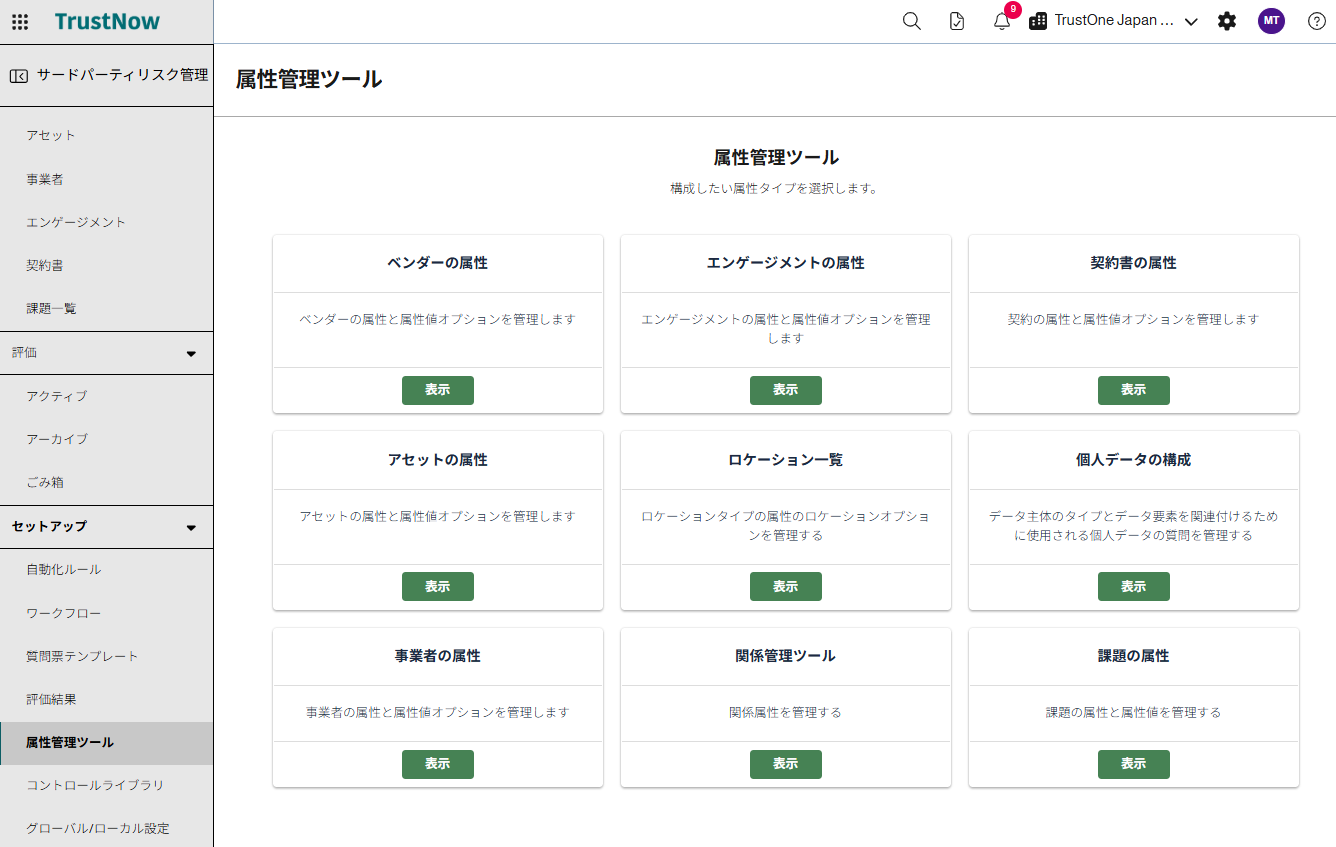Select 属性管理ツール in the sidebar
This screenshot has width=1336, height=847.
pyautogui.click(x=106, y=743)
